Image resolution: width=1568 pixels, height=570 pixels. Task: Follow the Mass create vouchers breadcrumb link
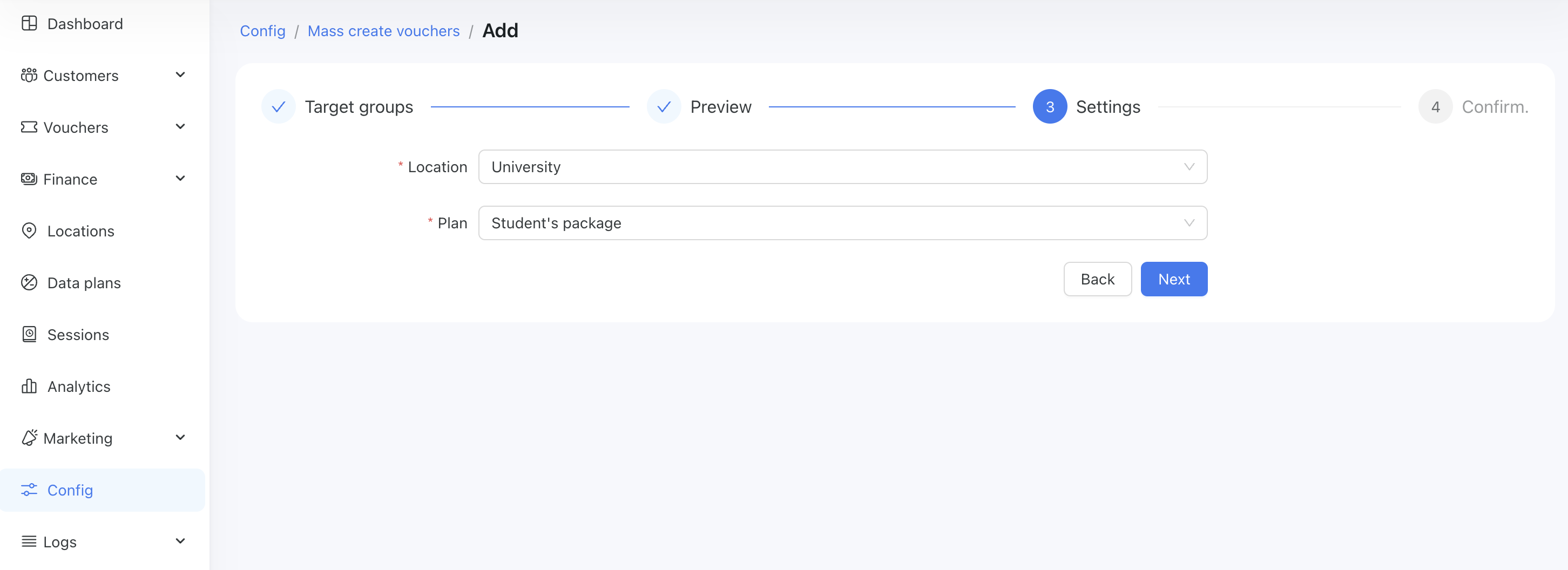pos(383,31)
